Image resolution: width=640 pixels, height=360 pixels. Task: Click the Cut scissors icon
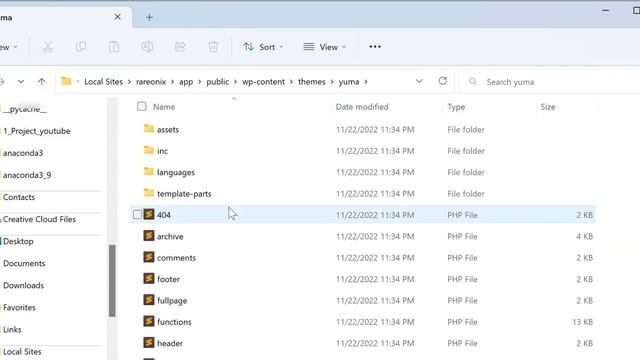48,47
